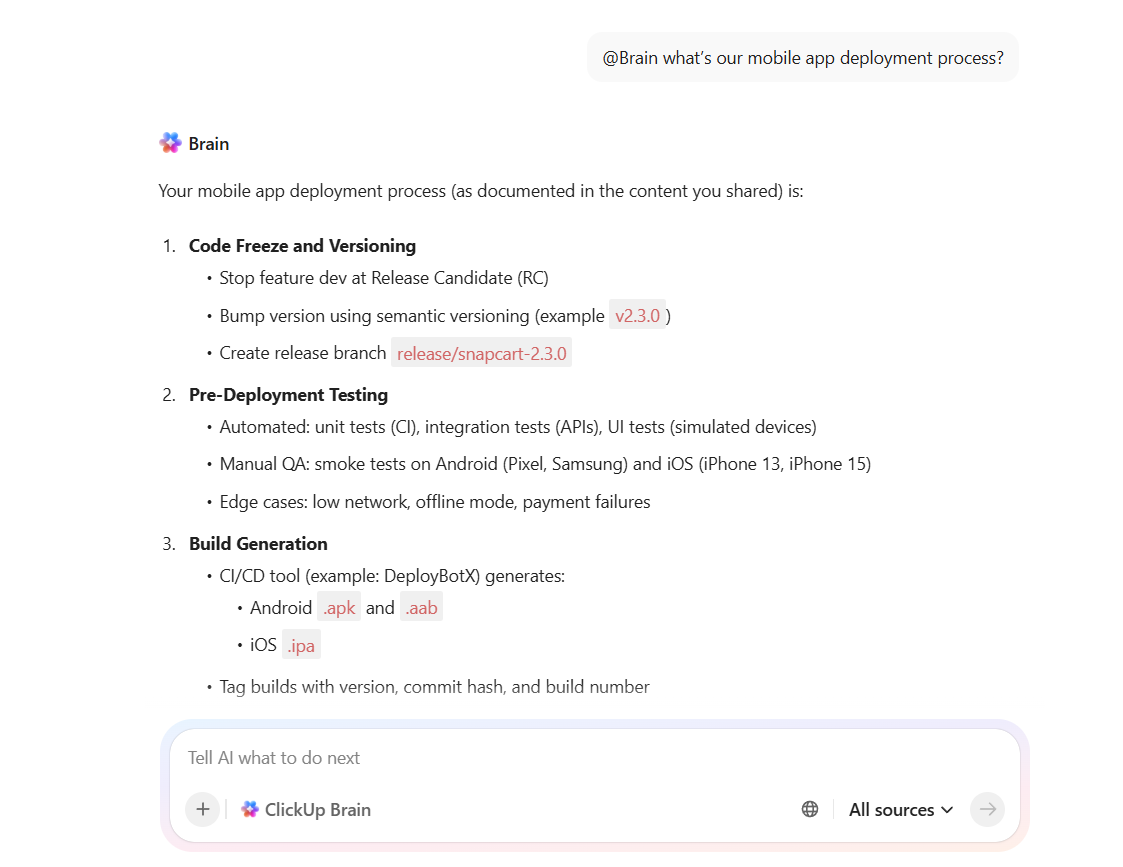Click the Pre-Deployment Testing heading

point(288,394)
